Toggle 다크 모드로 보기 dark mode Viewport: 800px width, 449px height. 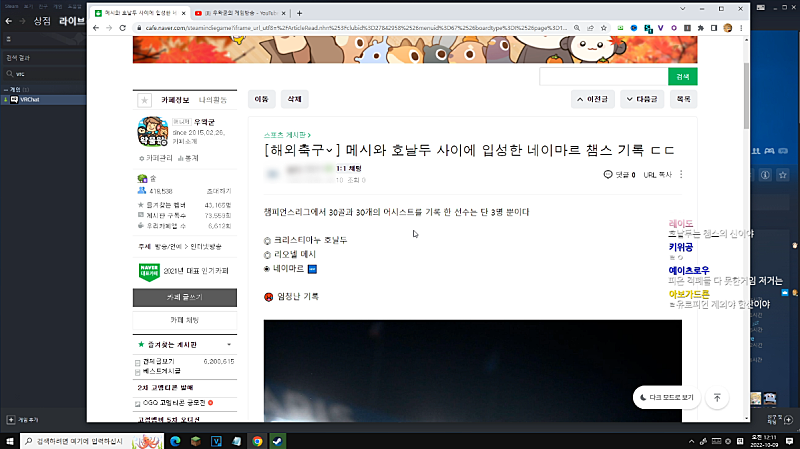(x=667, y=397)
